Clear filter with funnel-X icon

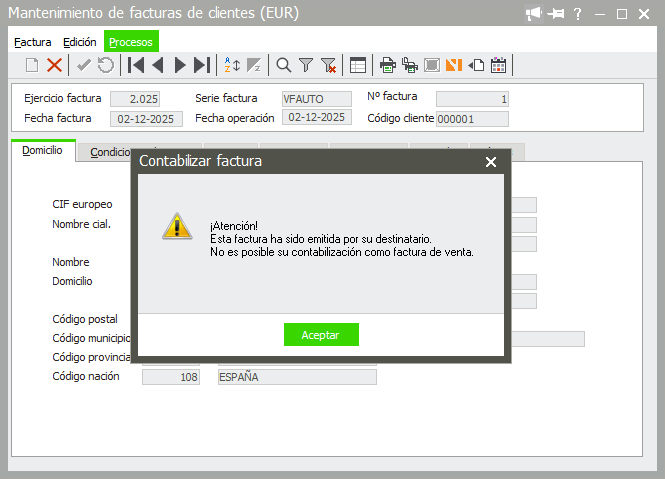328,65
